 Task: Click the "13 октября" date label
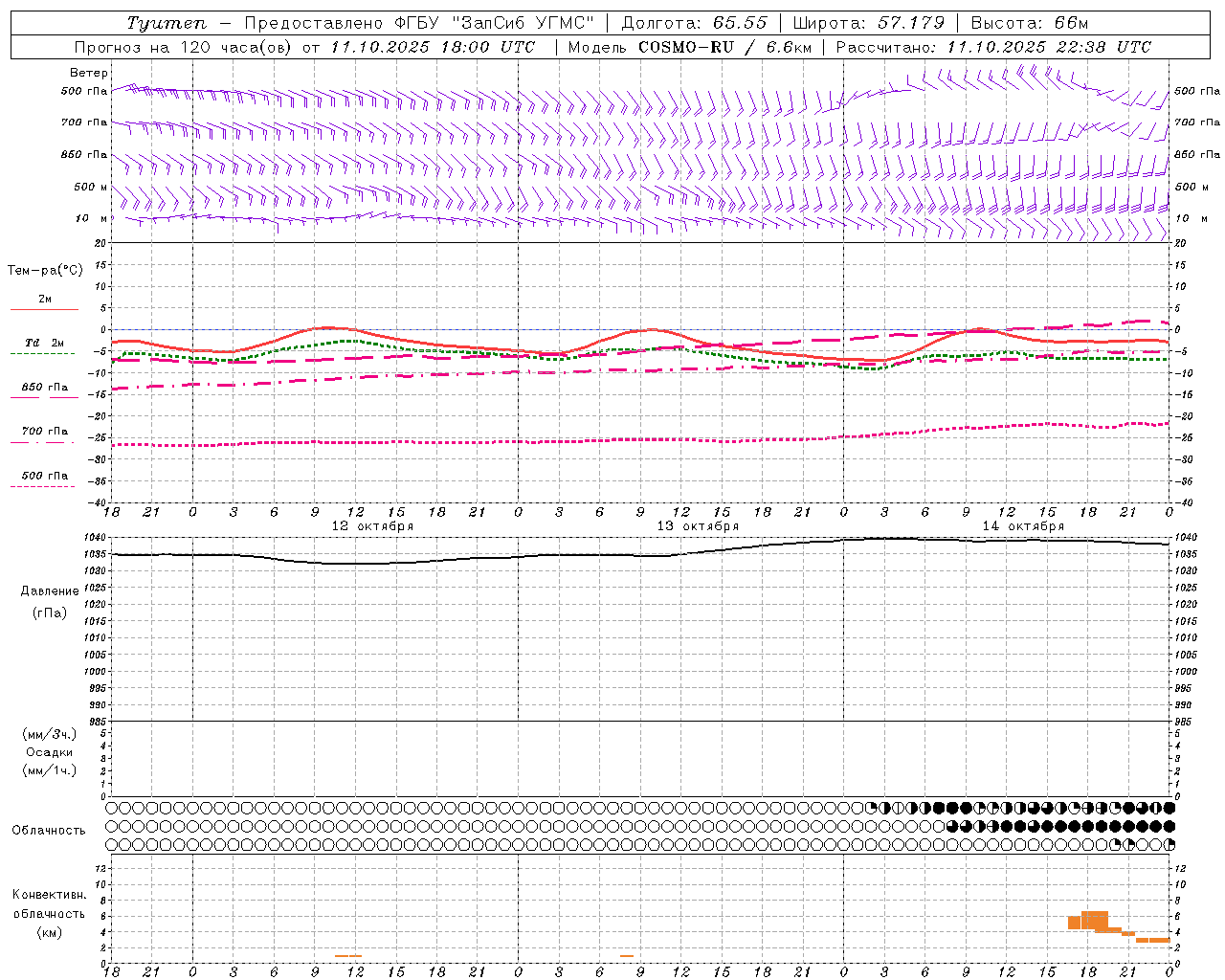pyautogui.click(x=698, y=526)
